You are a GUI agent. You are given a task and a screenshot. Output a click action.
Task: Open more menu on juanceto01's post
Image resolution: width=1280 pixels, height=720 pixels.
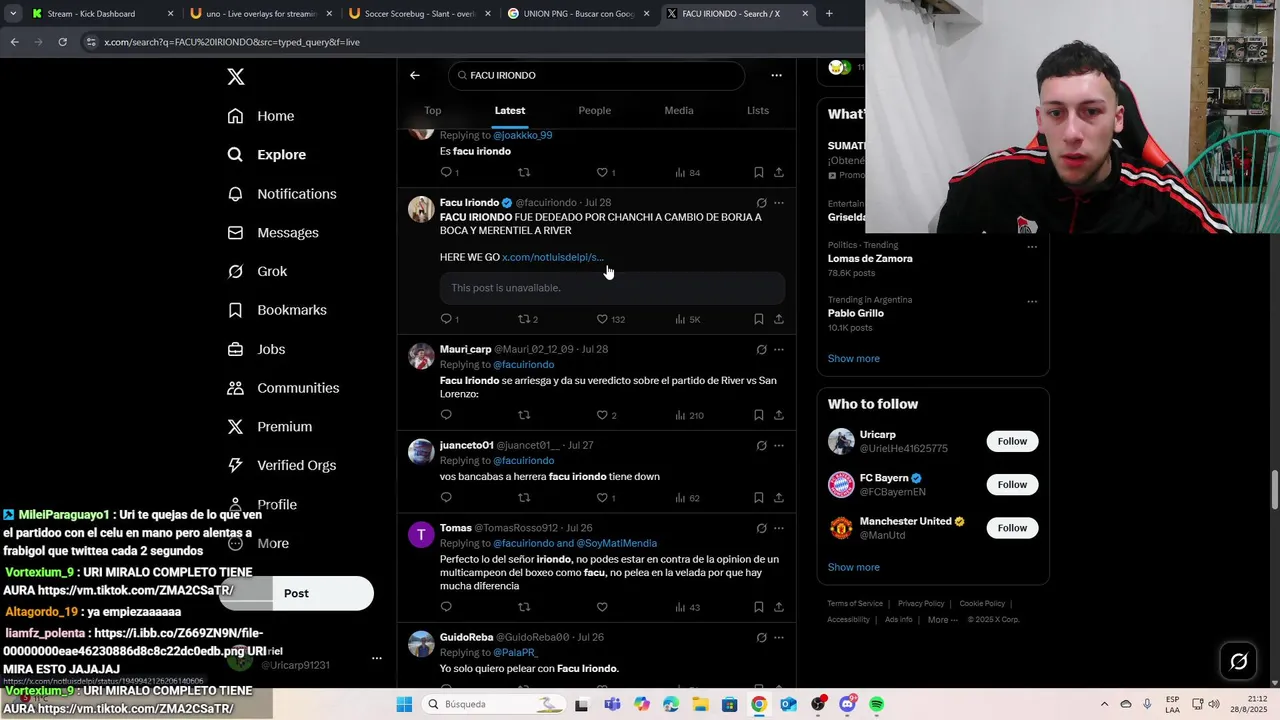(779, 446)
